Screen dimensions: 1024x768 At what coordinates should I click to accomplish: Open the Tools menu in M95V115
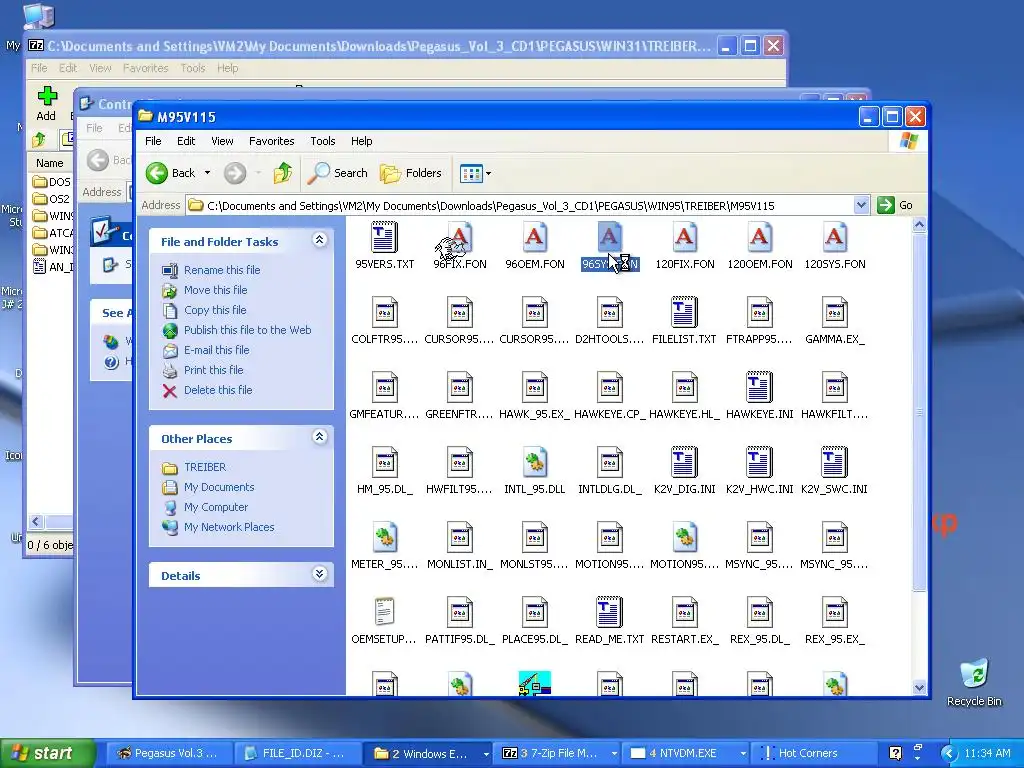323,141
